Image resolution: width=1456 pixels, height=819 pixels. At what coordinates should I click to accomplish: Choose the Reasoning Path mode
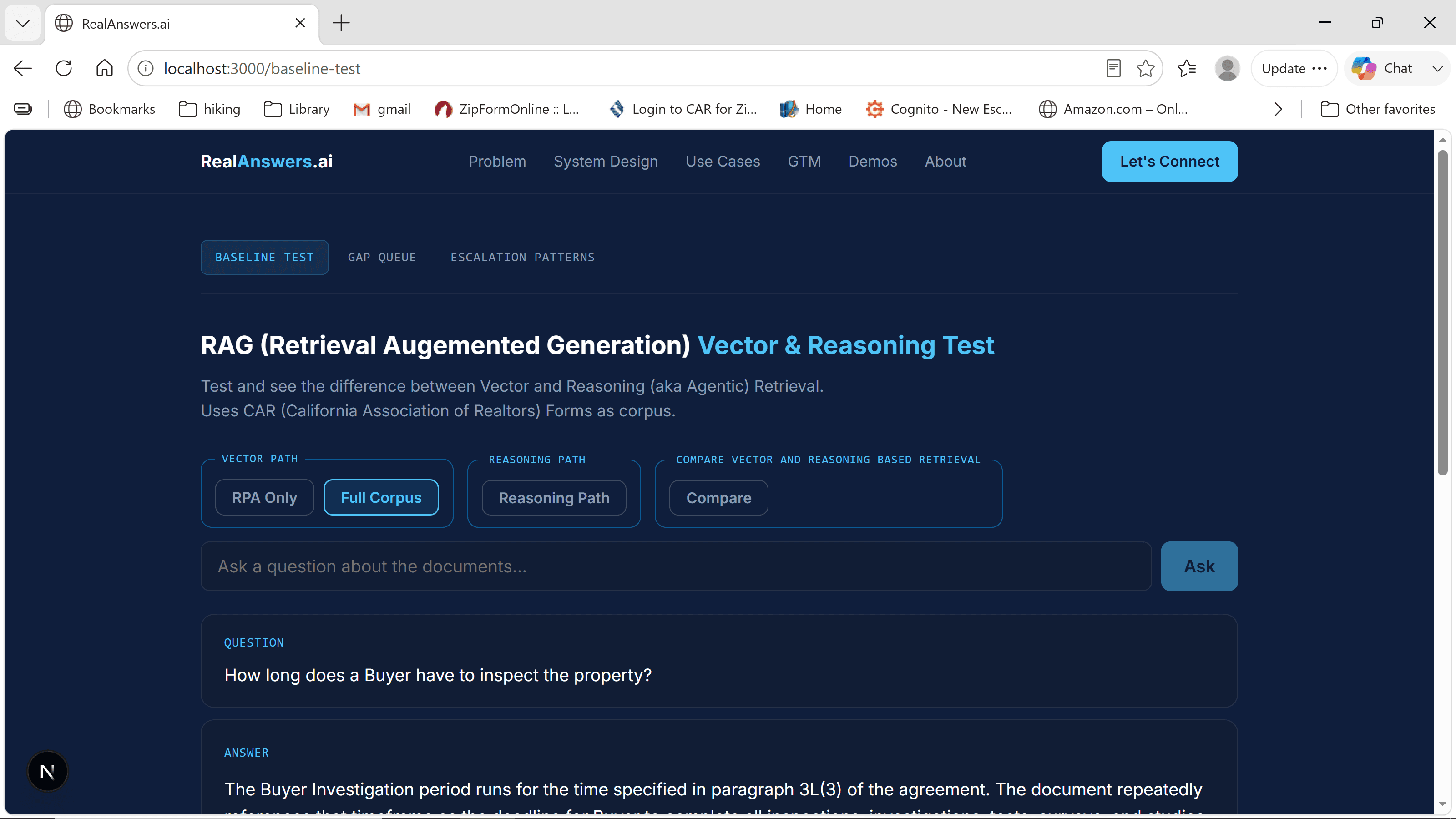click(554, 498)
